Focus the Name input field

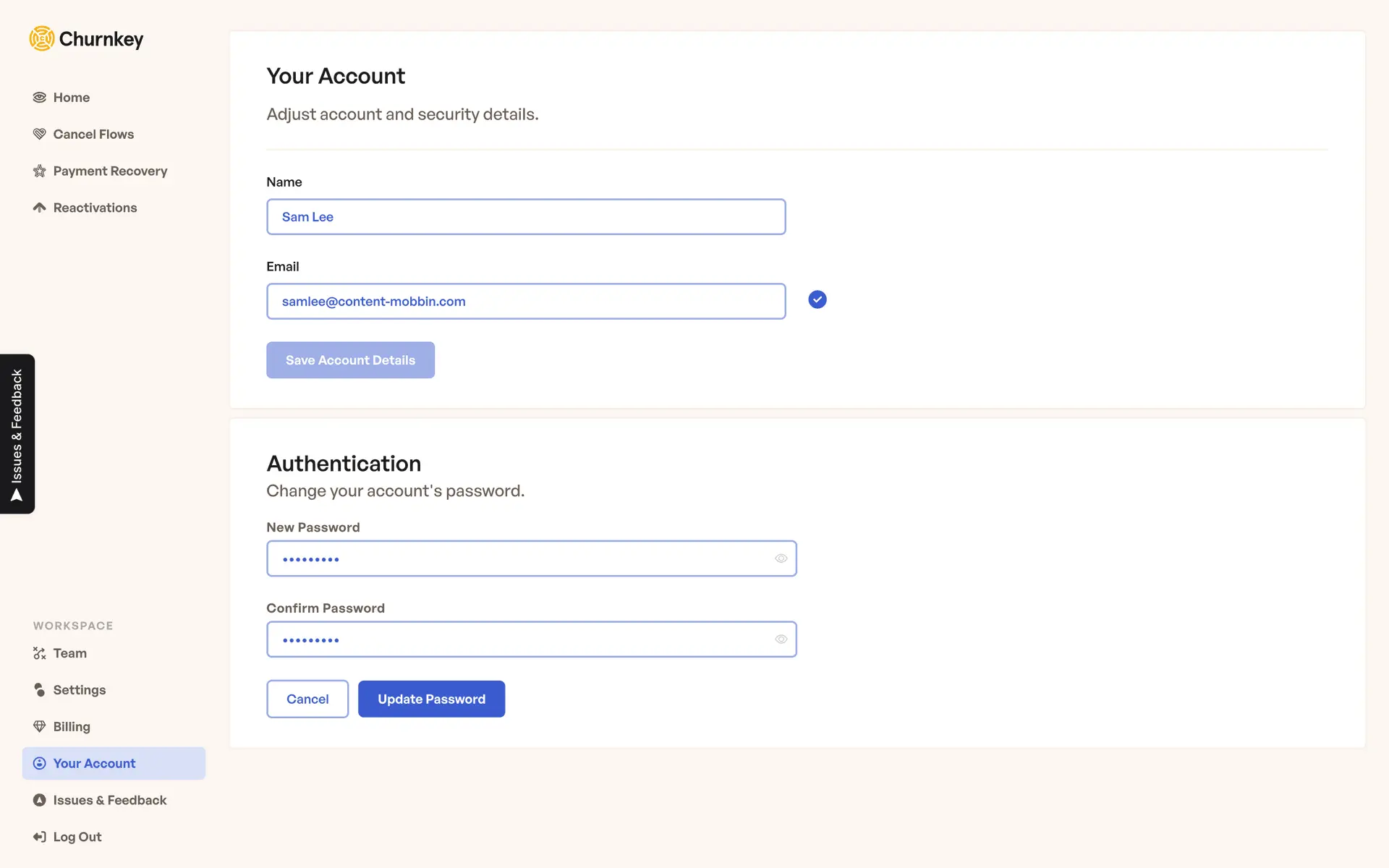[526, 217]
